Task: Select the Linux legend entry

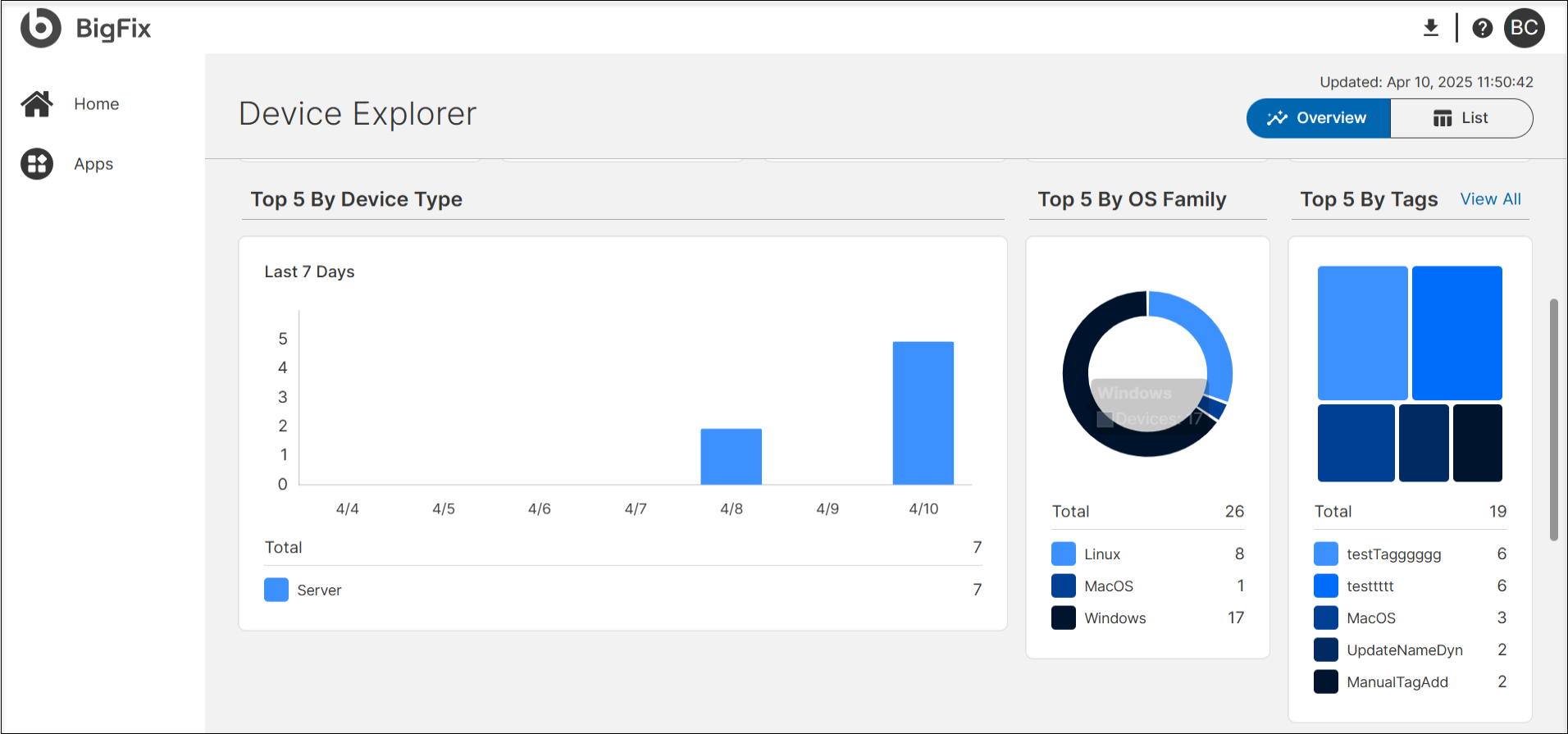Action: (1102, 554)
